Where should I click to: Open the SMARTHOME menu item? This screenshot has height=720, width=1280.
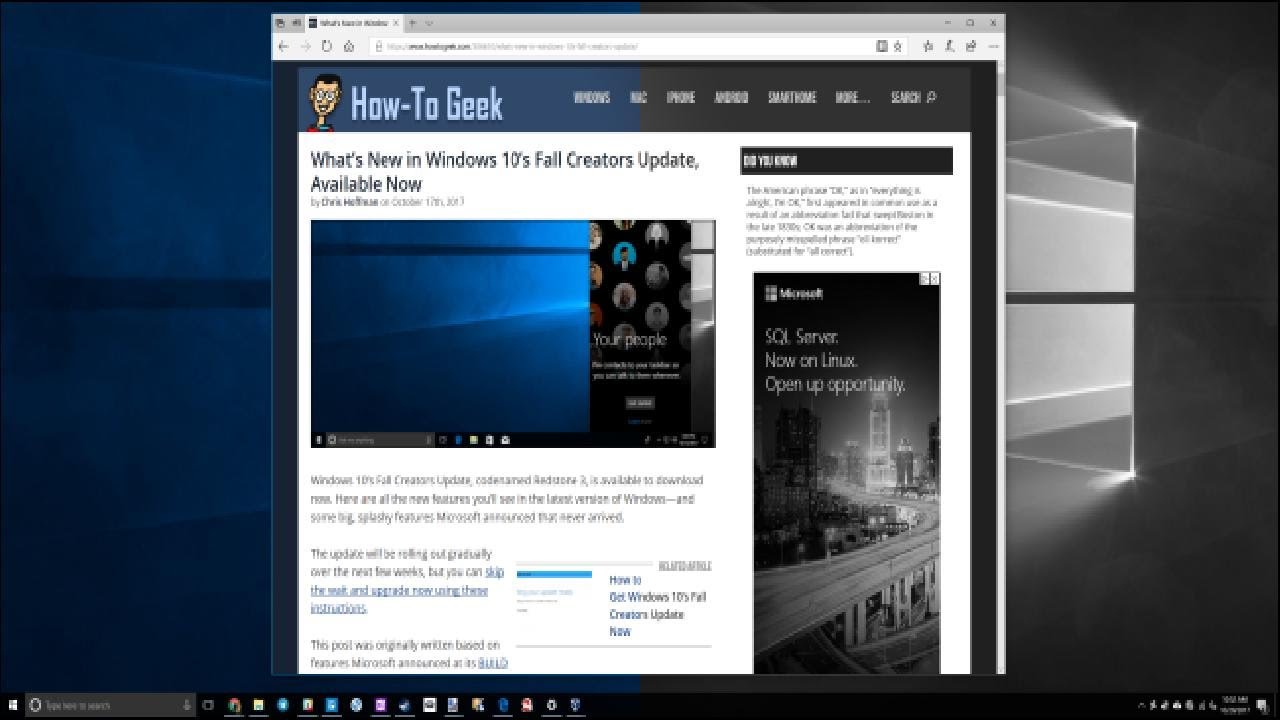(x=792, y=97)
